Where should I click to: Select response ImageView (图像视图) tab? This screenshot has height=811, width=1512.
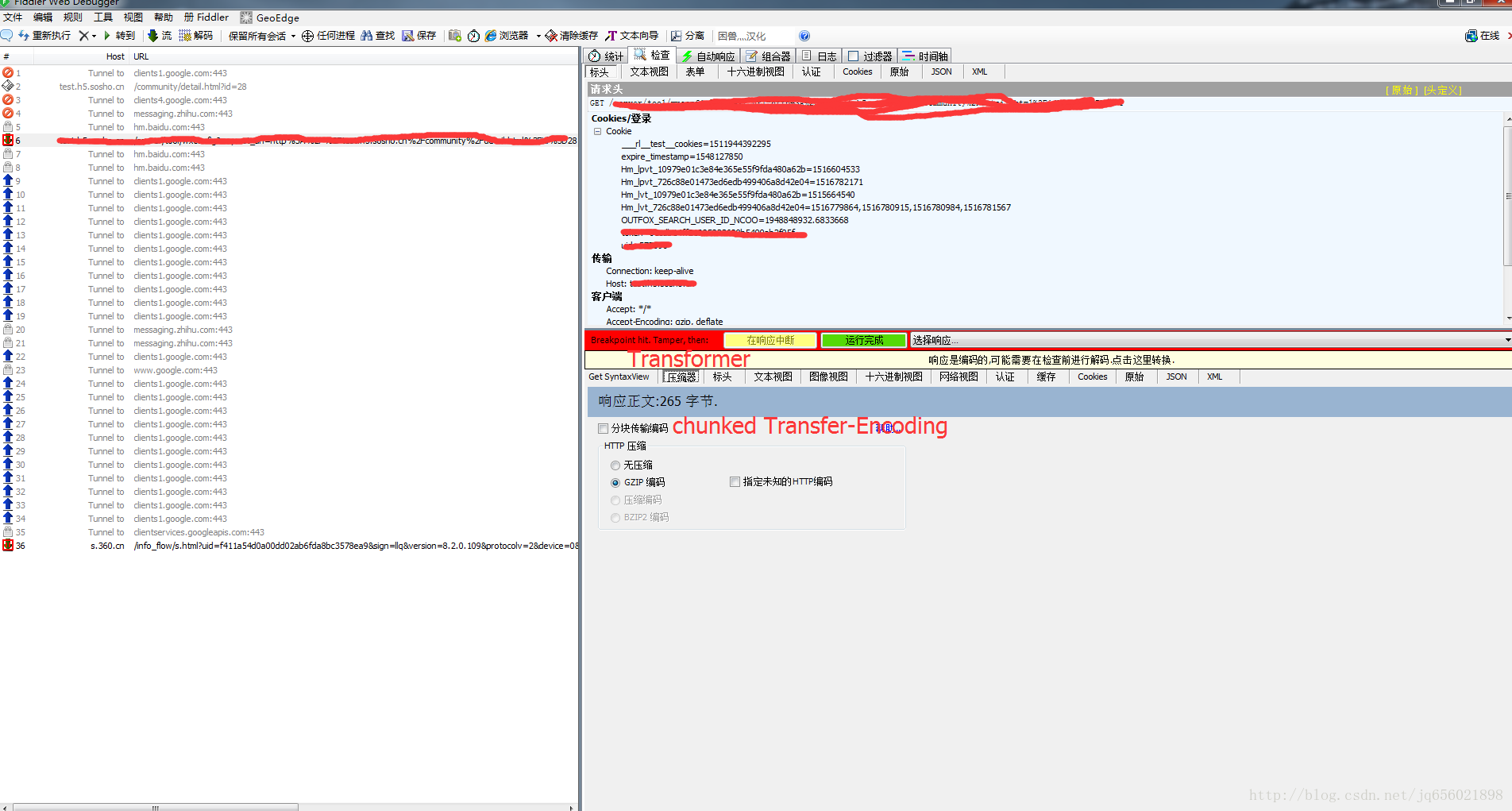pyautogui.click(x=828, y=377)
